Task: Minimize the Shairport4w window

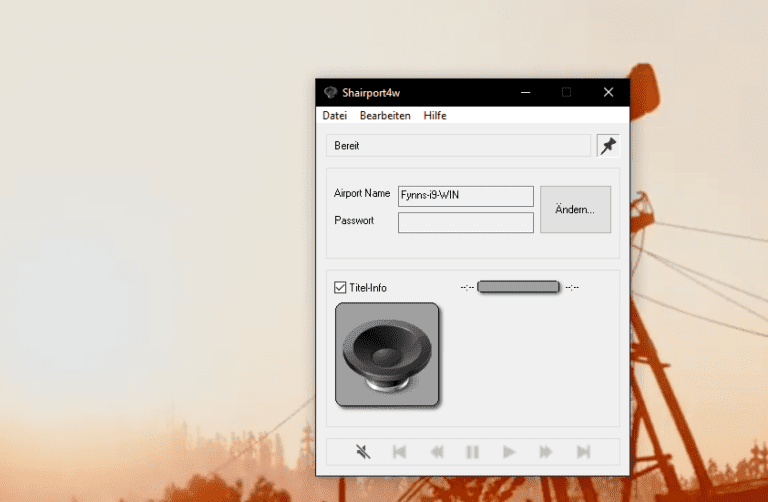Action: coord(526,92)
